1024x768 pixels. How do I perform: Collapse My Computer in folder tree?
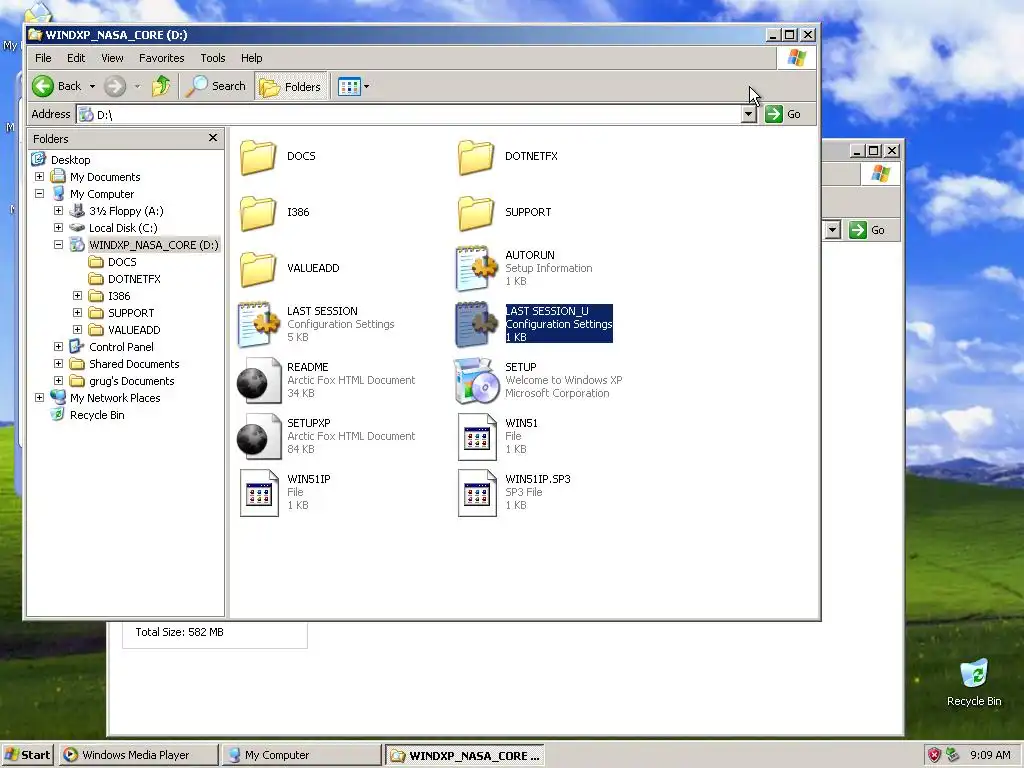point(39,194)
